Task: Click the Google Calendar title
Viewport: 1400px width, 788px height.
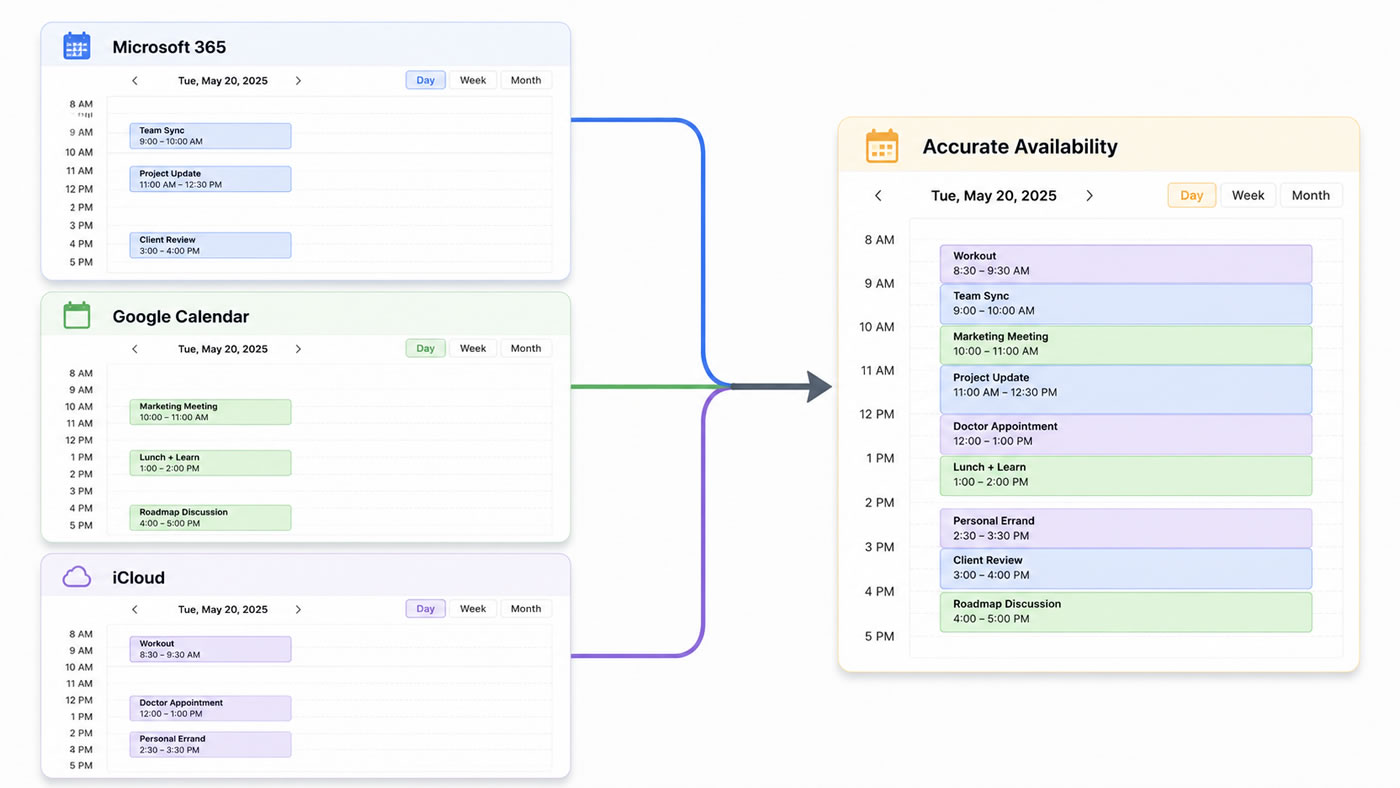Action: coord(181,316)
